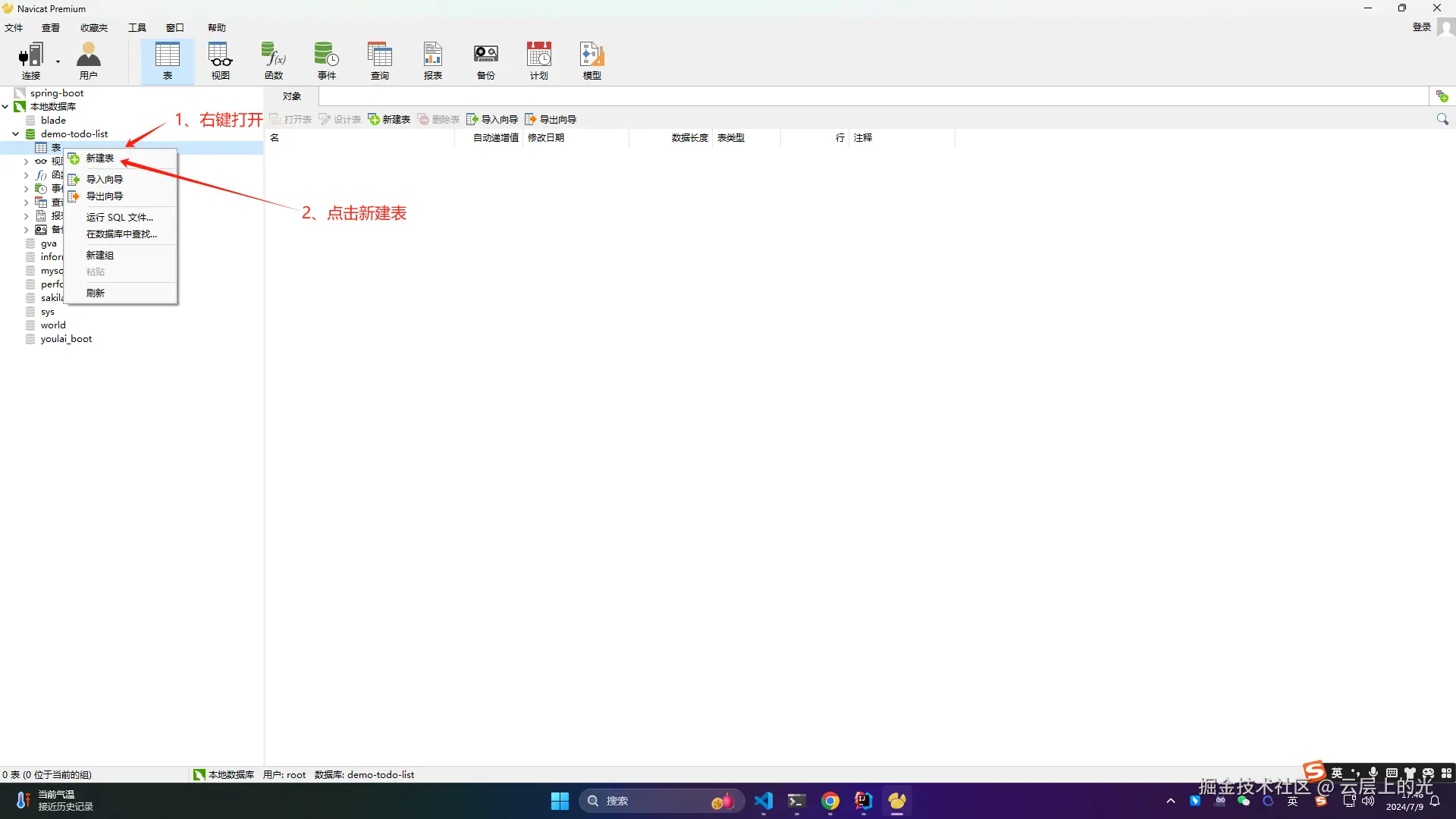This screenshot has height=819, width=1456.
Task: Select 运行 SQL 文件 context menu entry
Action: [x=119, y=218]
